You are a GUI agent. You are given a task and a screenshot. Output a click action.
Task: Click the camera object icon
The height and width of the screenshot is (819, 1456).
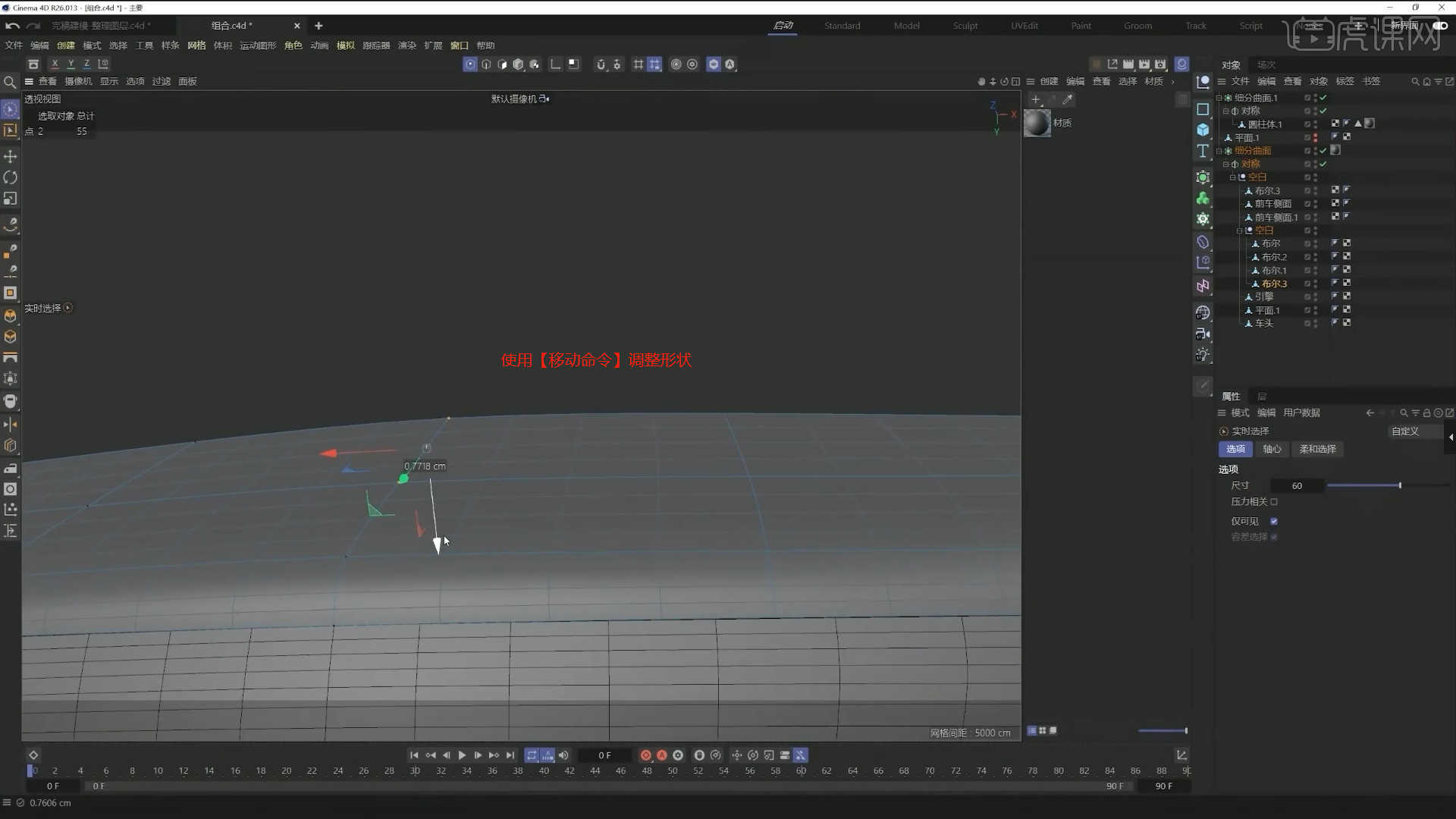click(x=1203, y=334)
